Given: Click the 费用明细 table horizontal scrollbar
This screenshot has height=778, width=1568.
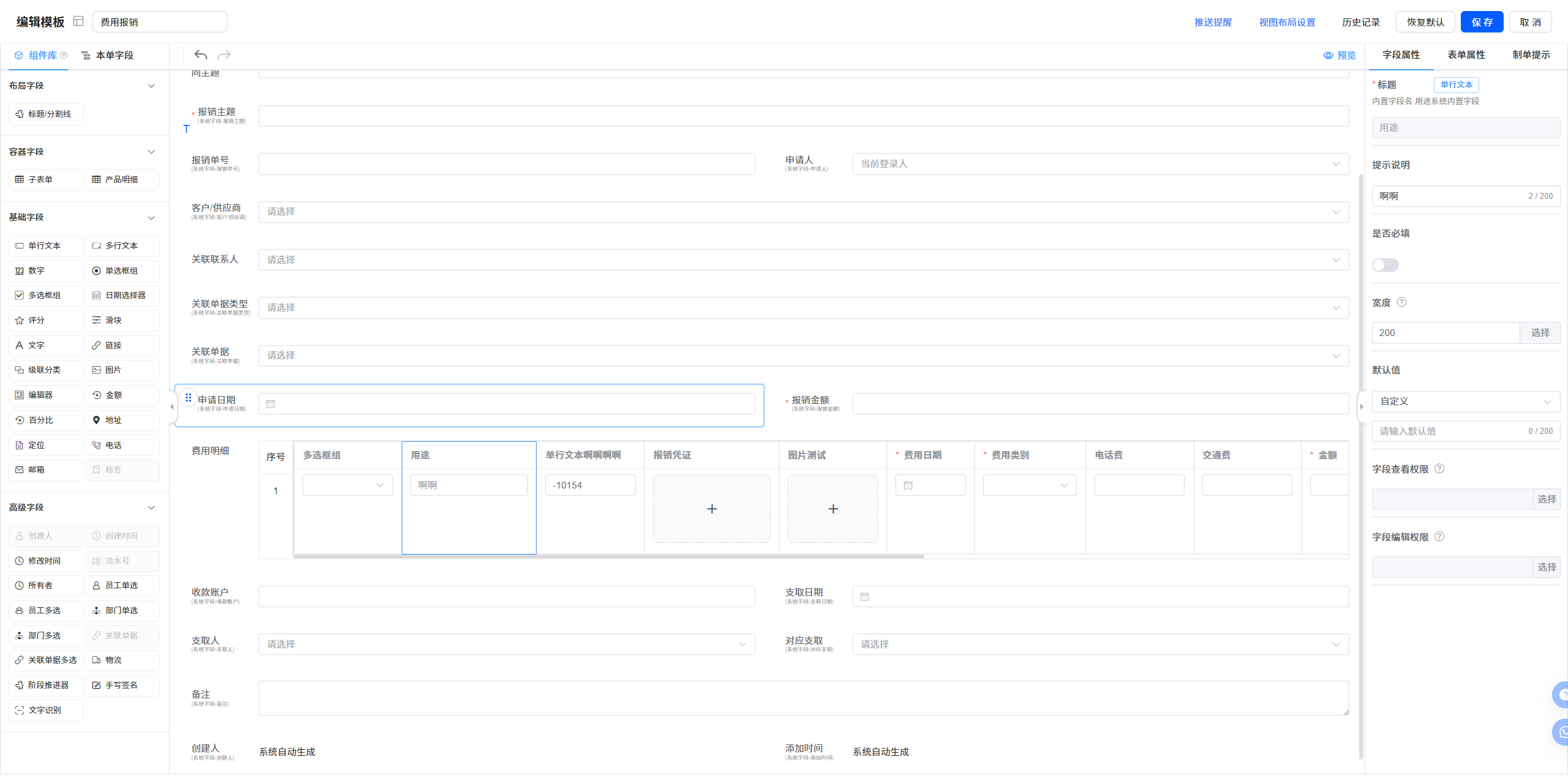Looking at the screenshot, I should click(x=608, y=556).
